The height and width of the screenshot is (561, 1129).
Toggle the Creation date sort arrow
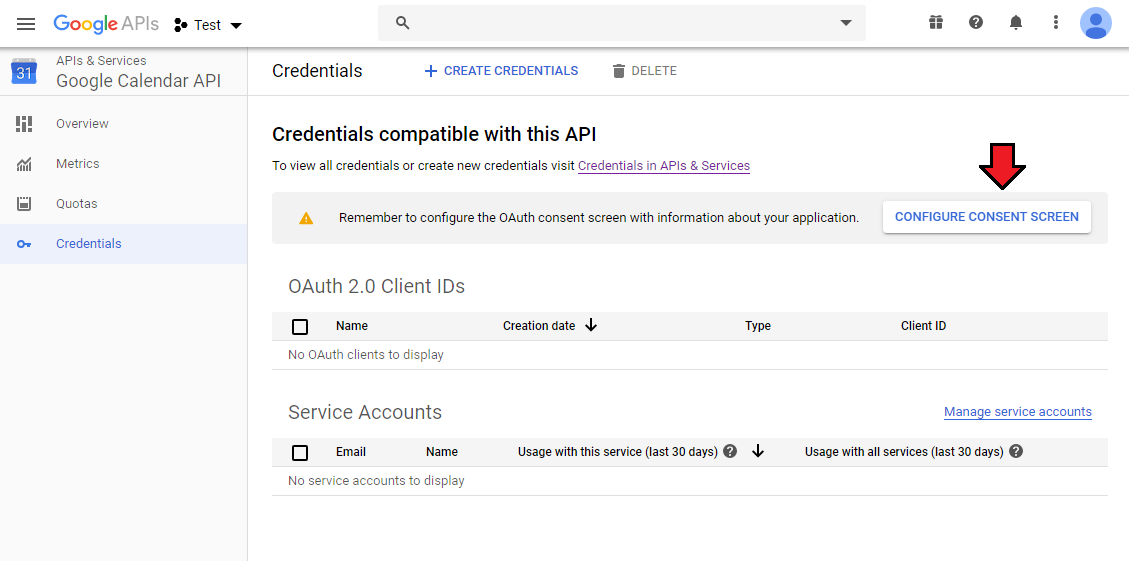click(x=591, y=326)
